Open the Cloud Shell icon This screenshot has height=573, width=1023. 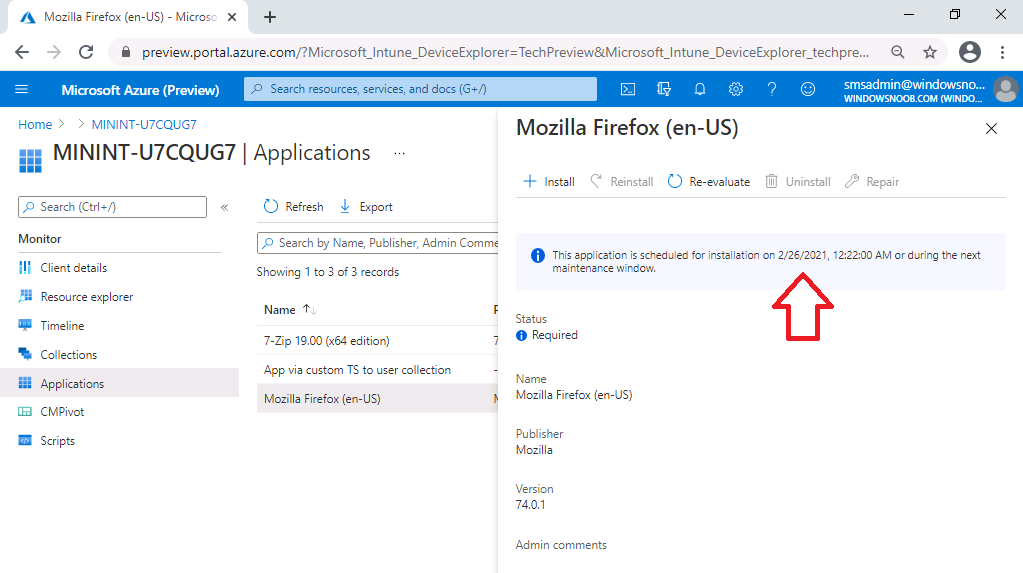point(628,89)
